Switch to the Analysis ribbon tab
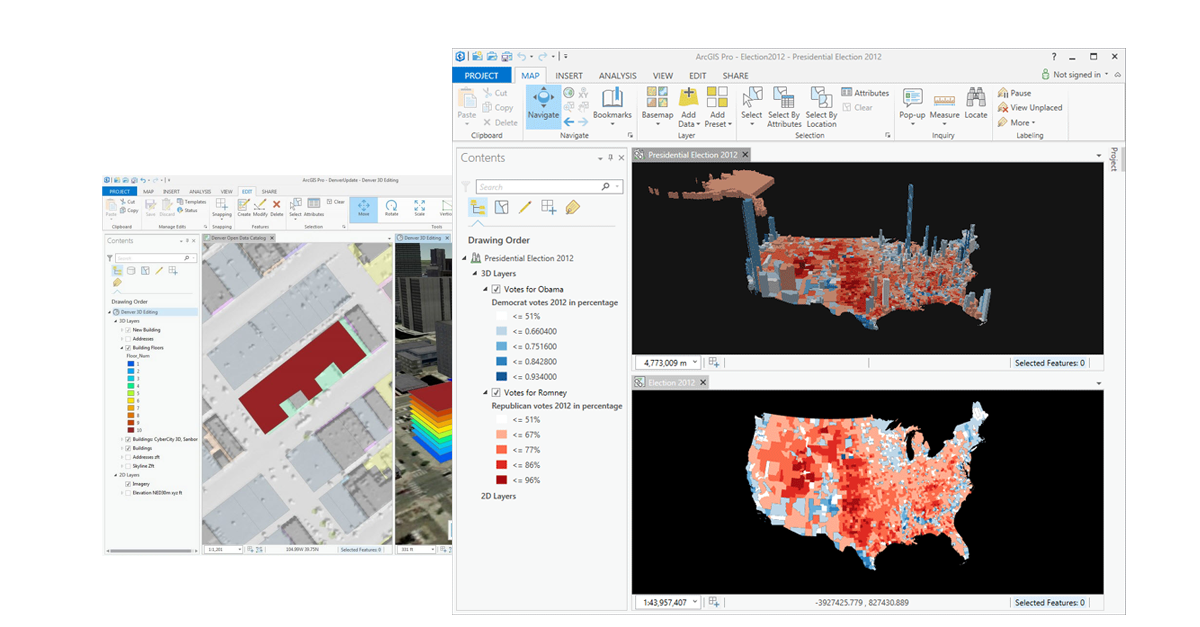This screenshot has height=627, width=1200. (617, 75)
